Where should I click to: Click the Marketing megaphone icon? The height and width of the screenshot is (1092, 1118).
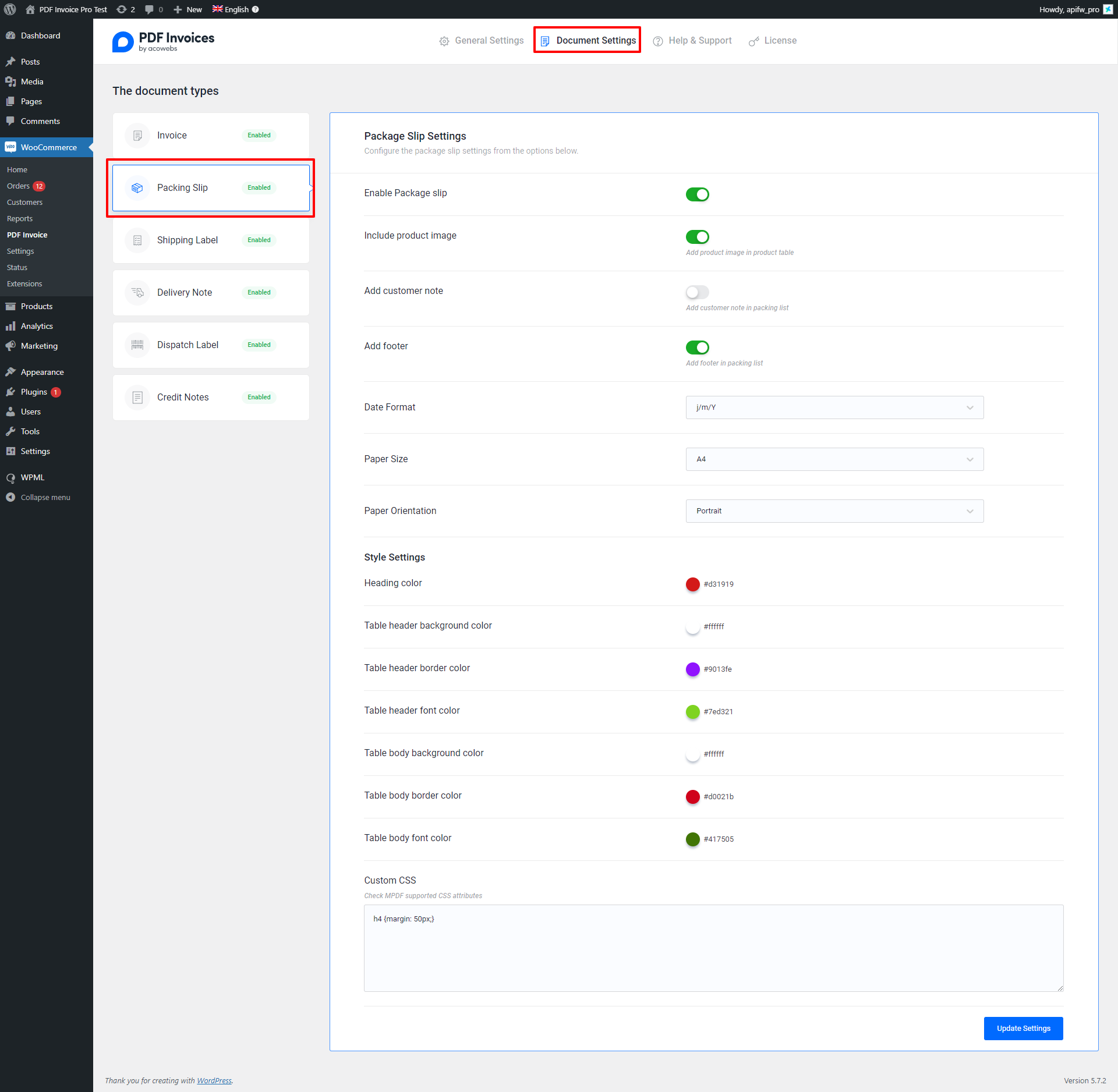click(10, 346)
